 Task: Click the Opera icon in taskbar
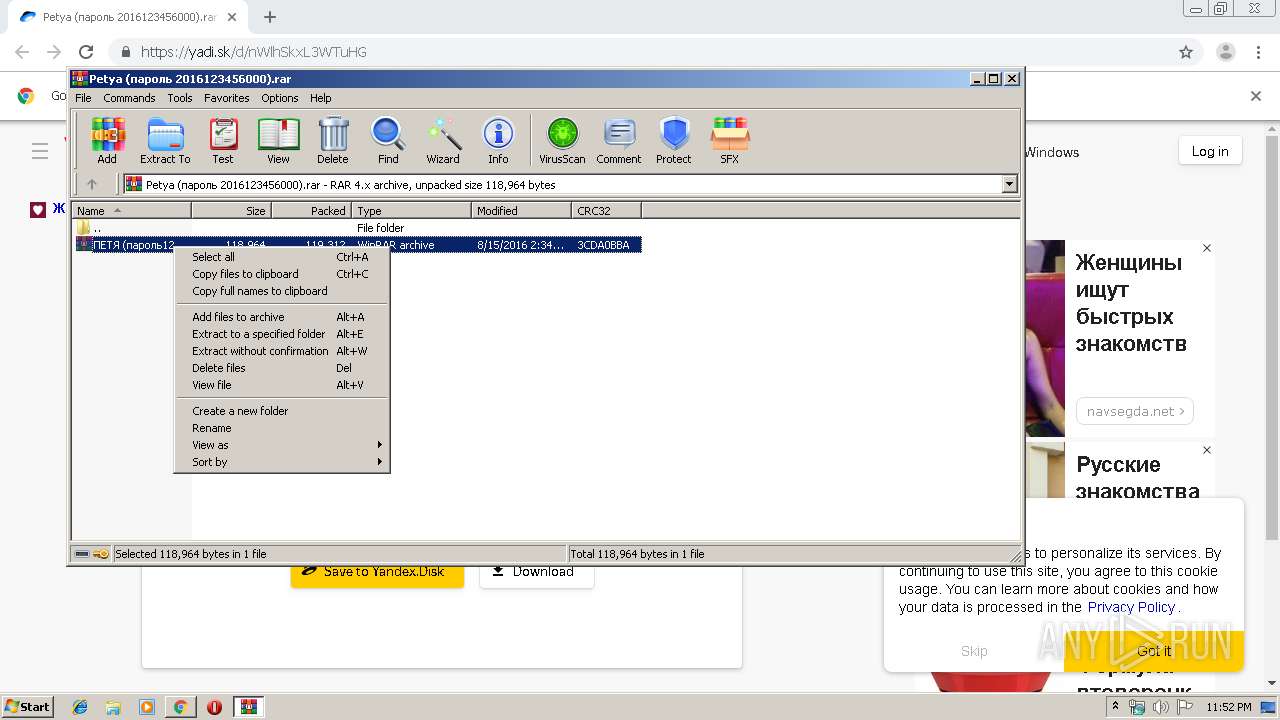coord(214,707)
